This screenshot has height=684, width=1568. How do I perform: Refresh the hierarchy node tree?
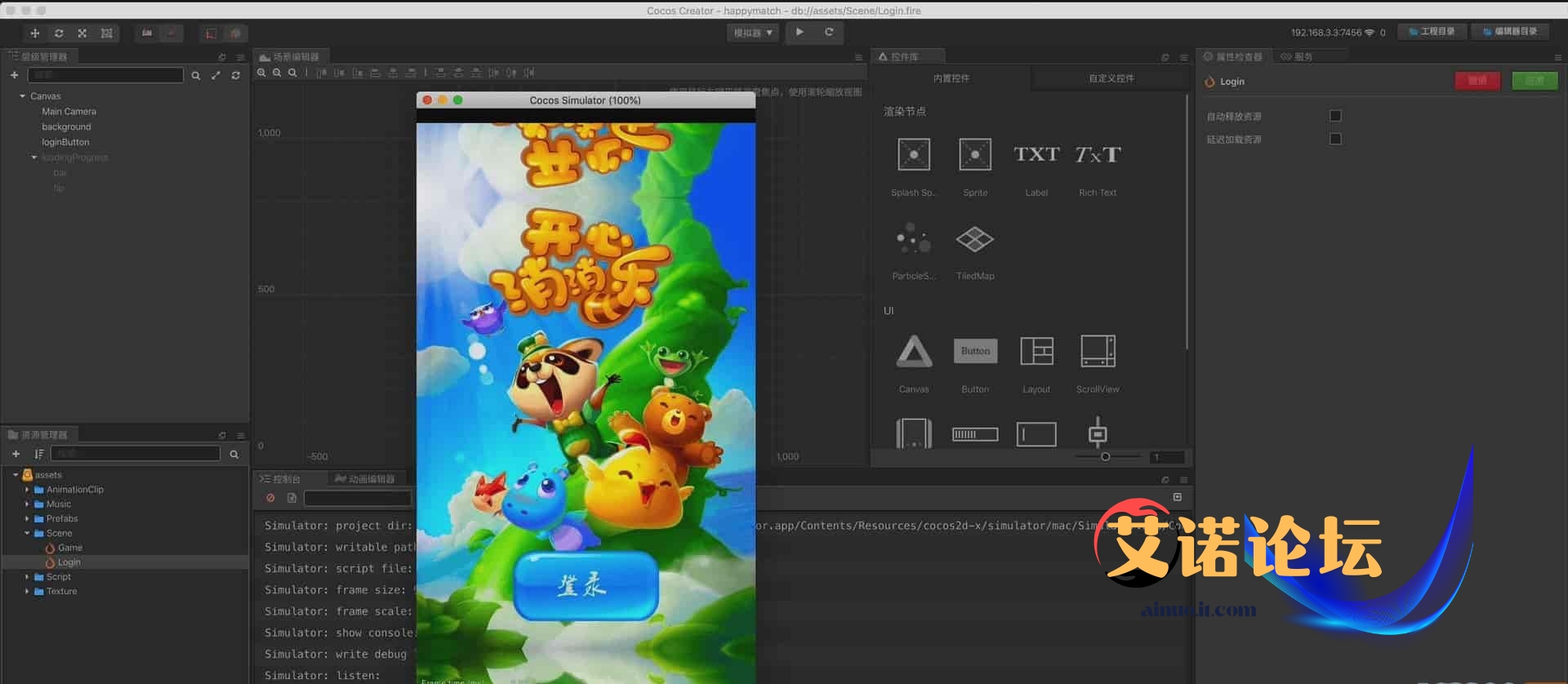tap(235, 75)
